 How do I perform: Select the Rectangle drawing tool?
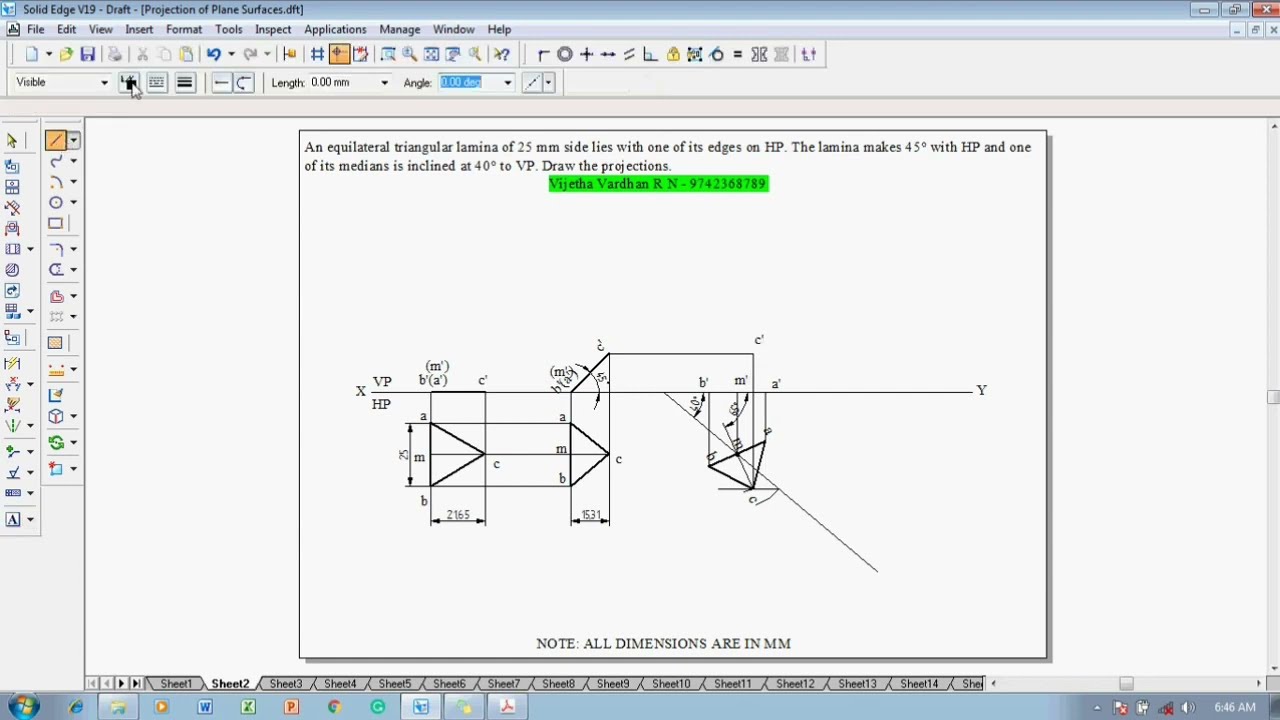(56, 224)
